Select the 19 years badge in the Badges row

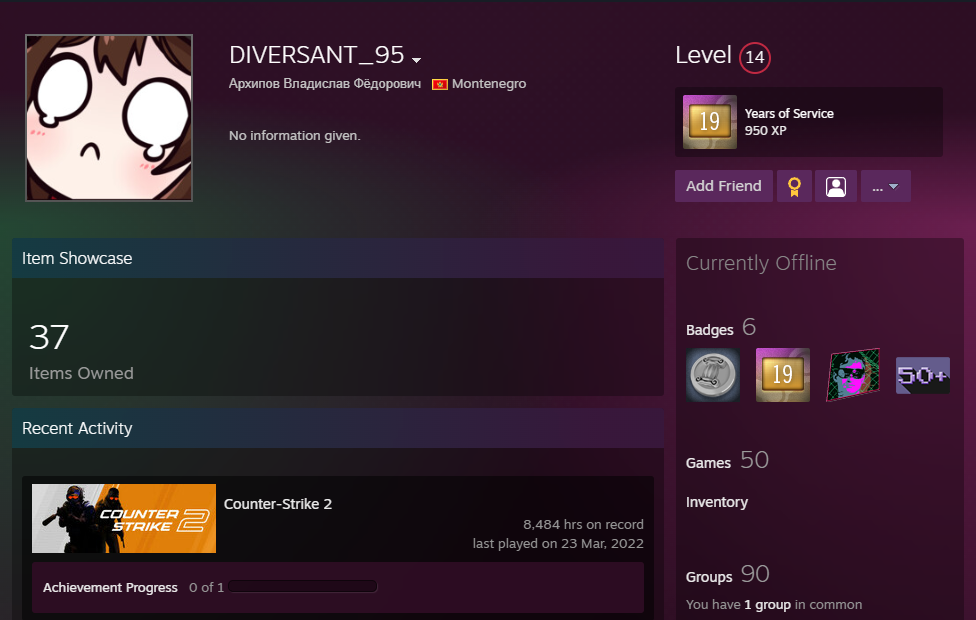point(782,375)
